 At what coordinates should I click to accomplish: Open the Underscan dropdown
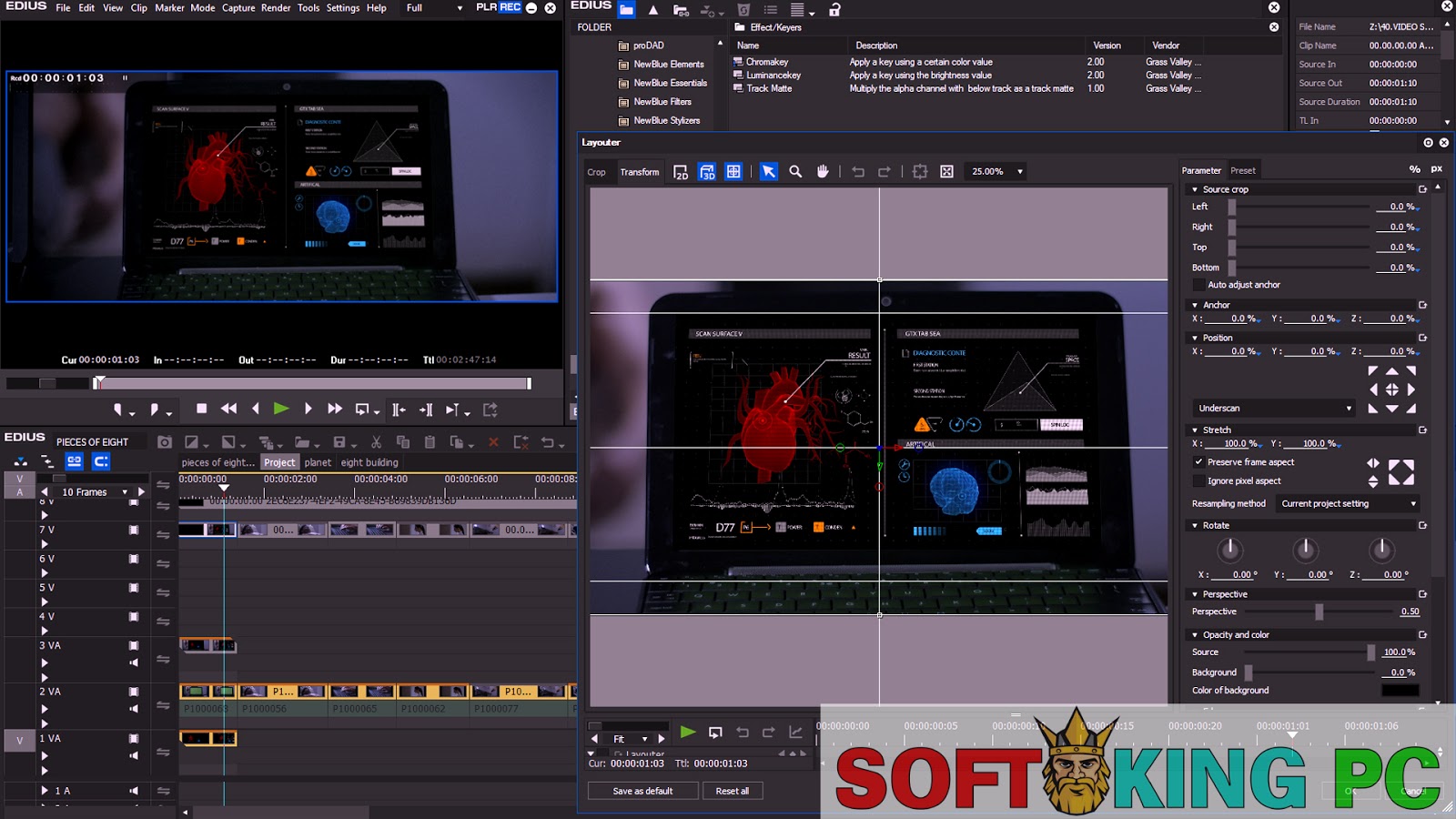point(1274,408)
